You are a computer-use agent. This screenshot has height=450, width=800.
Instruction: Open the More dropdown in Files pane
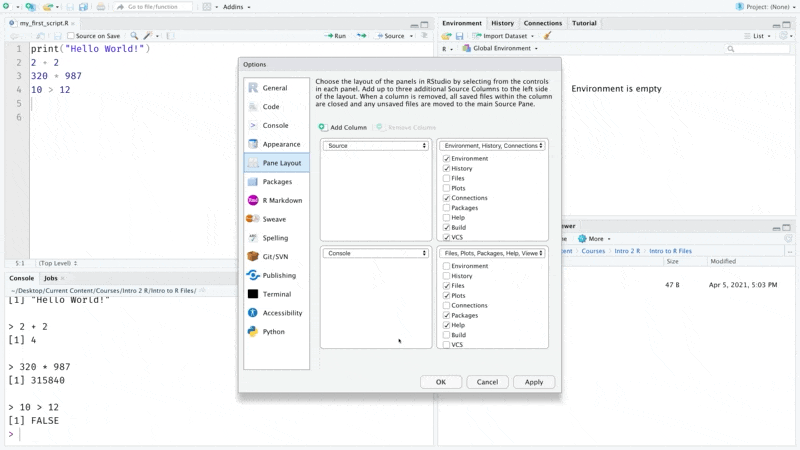point(594,239)
